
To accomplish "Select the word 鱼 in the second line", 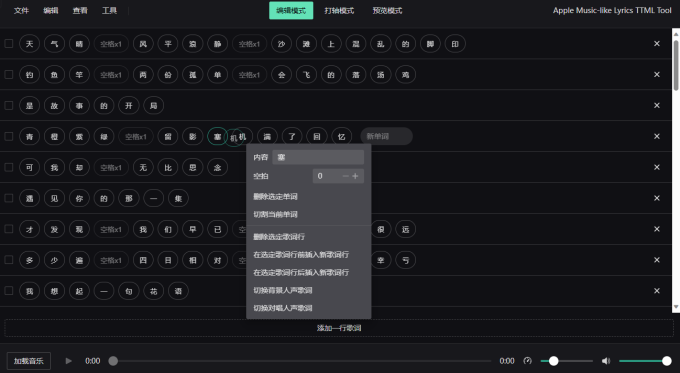I will [x=54, y=75].
